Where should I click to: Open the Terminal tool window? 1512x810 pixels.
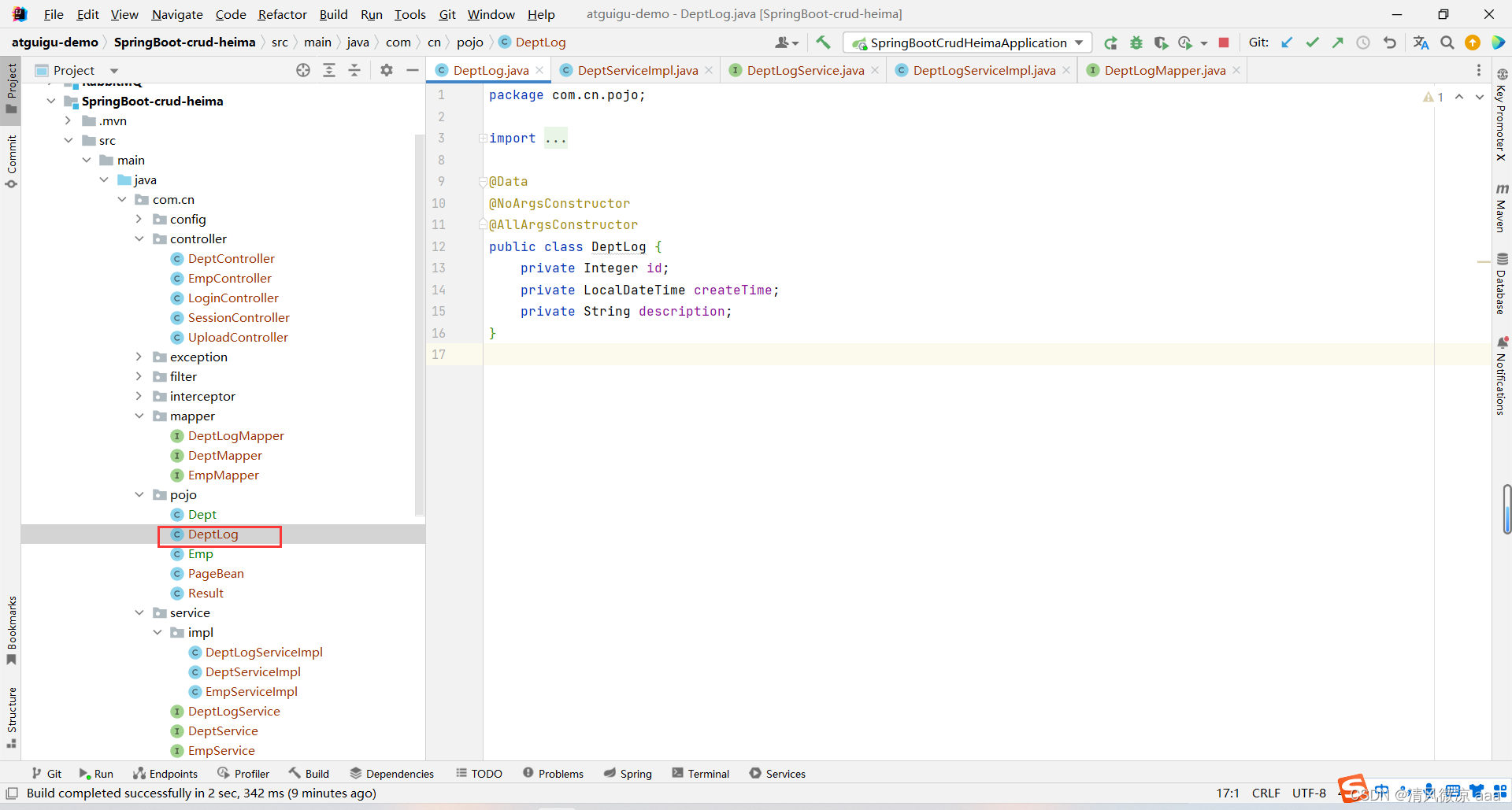click(701, 774)
